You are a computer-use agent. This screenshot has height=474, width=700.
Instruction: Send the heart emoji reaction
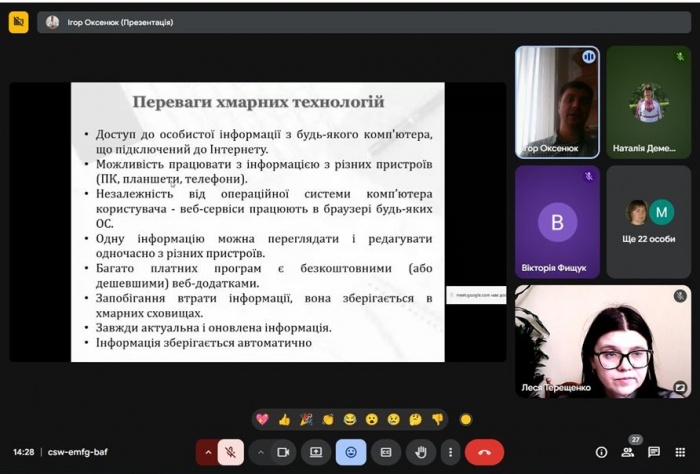262,419
